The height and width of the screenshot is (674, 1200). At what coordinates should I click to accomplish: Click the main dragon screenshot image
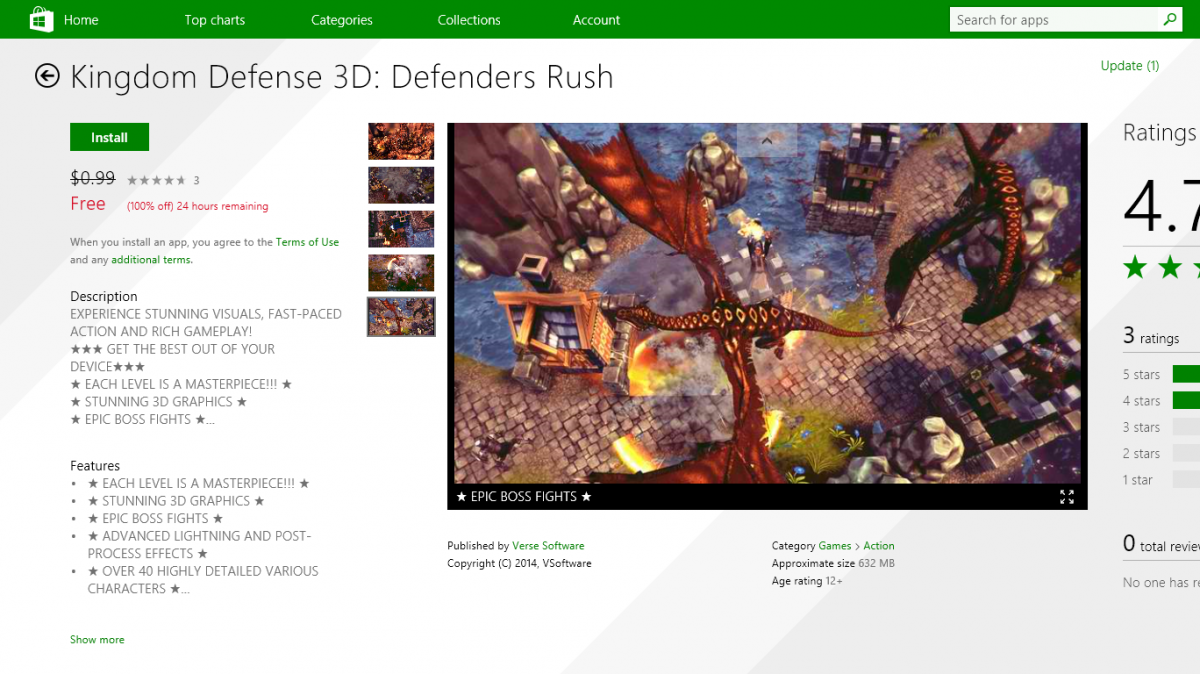[x=767, y=303]
